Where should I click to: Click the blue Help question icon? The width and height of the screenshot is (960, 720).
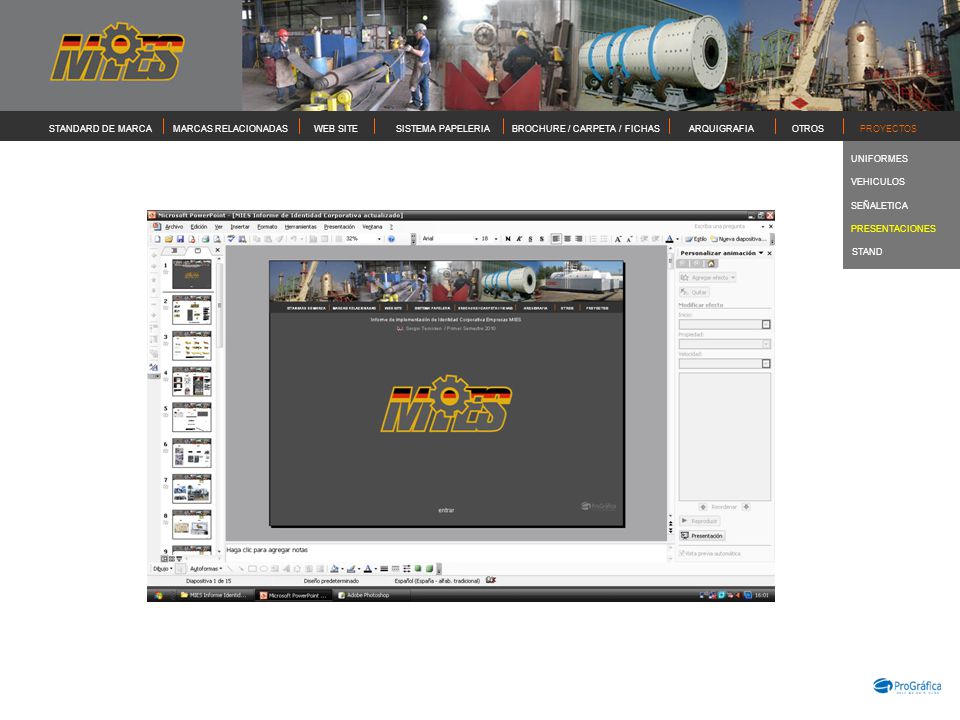[391, 239]
